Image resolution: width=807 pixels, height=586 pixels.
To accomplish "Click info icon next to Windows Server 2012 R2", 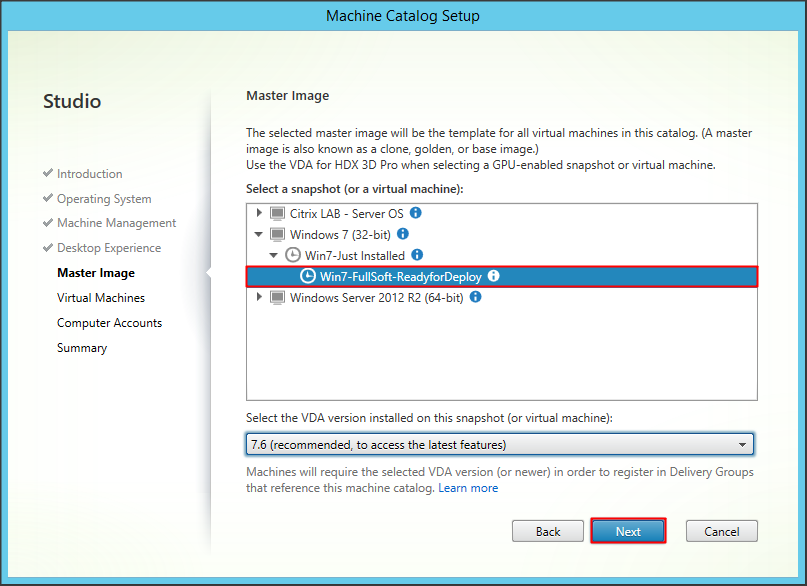I will pyautogui.click(x=476, y=297).
